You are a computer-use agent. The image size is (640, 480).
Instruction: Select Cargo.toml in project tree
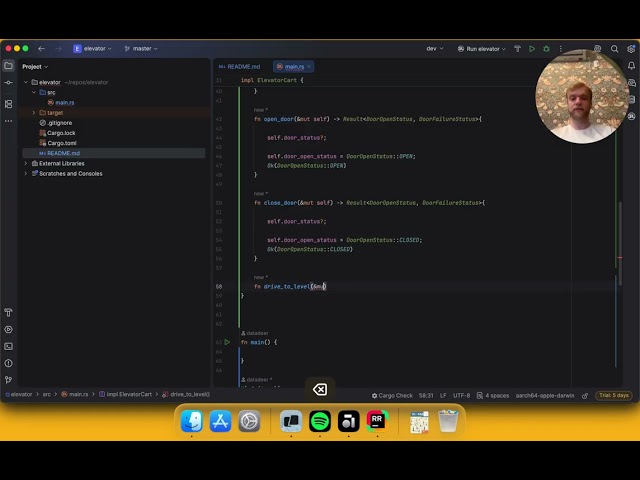[x=62, y=143]
